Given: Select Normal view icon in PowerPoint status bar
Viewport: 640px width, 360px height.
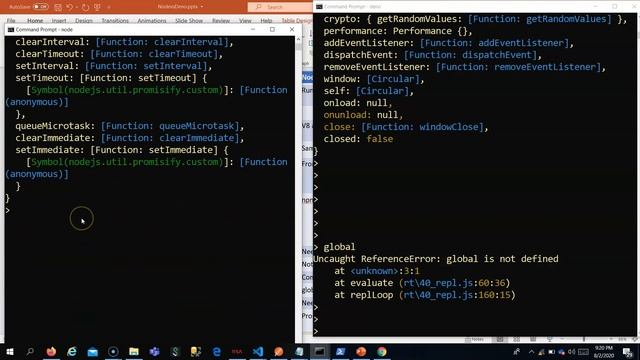Looking at the screenshot, I should [x=500, y=339].
